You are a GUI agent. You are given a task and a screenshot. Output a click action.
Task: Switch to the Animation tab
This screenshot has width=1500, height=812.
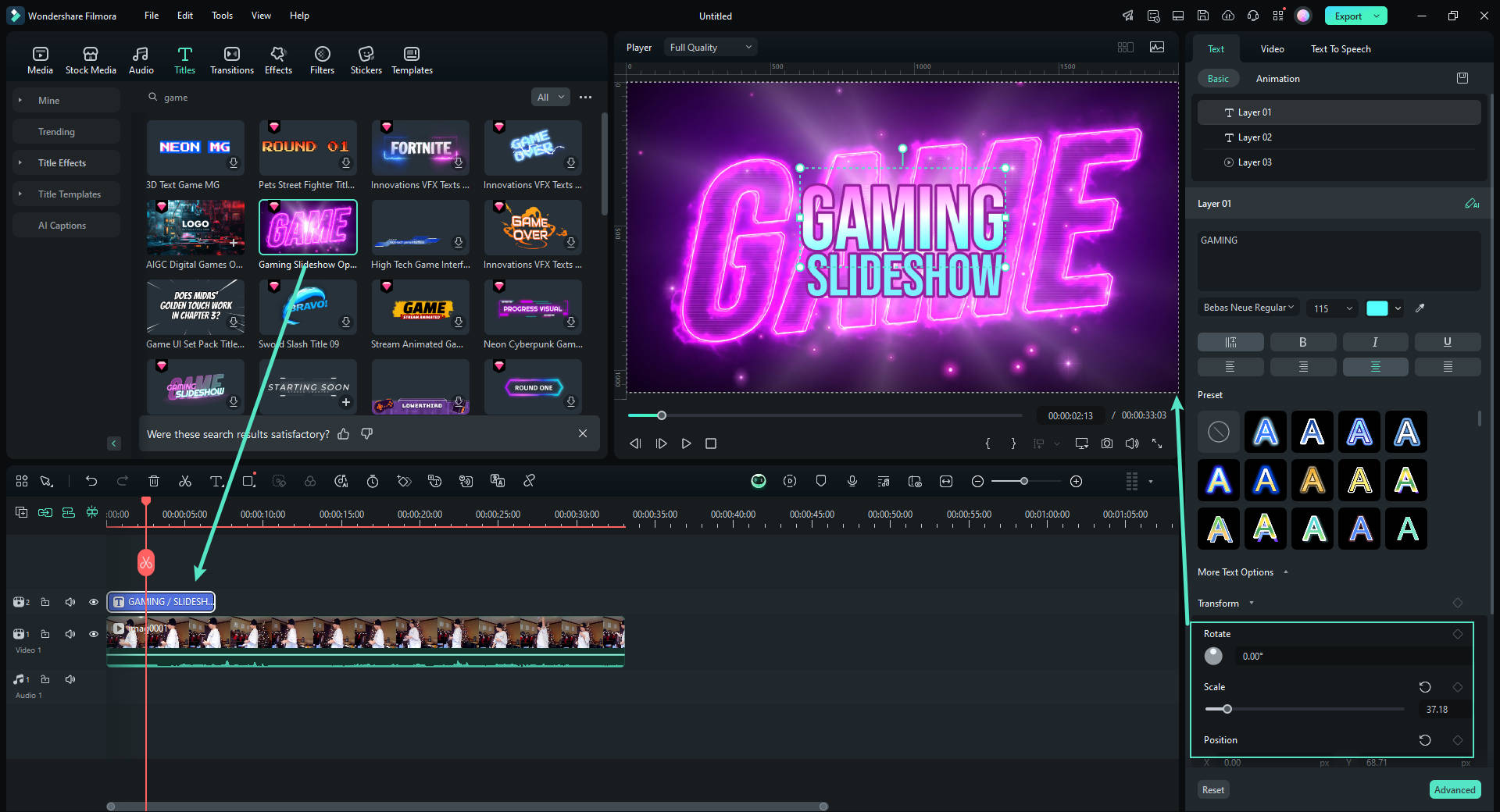point(1277,78)
